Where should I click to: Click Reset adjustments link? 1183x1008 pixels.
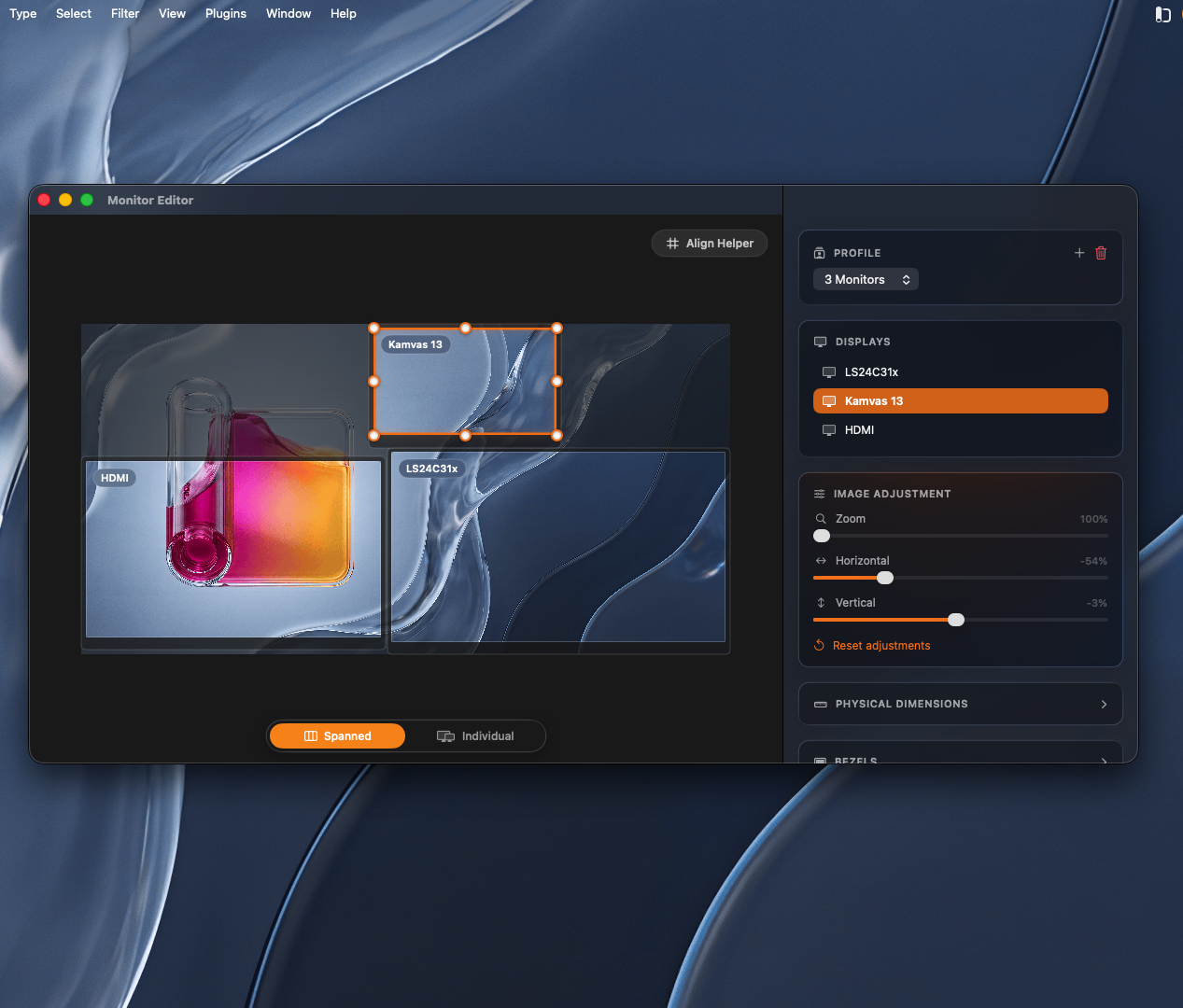point(872,646)
